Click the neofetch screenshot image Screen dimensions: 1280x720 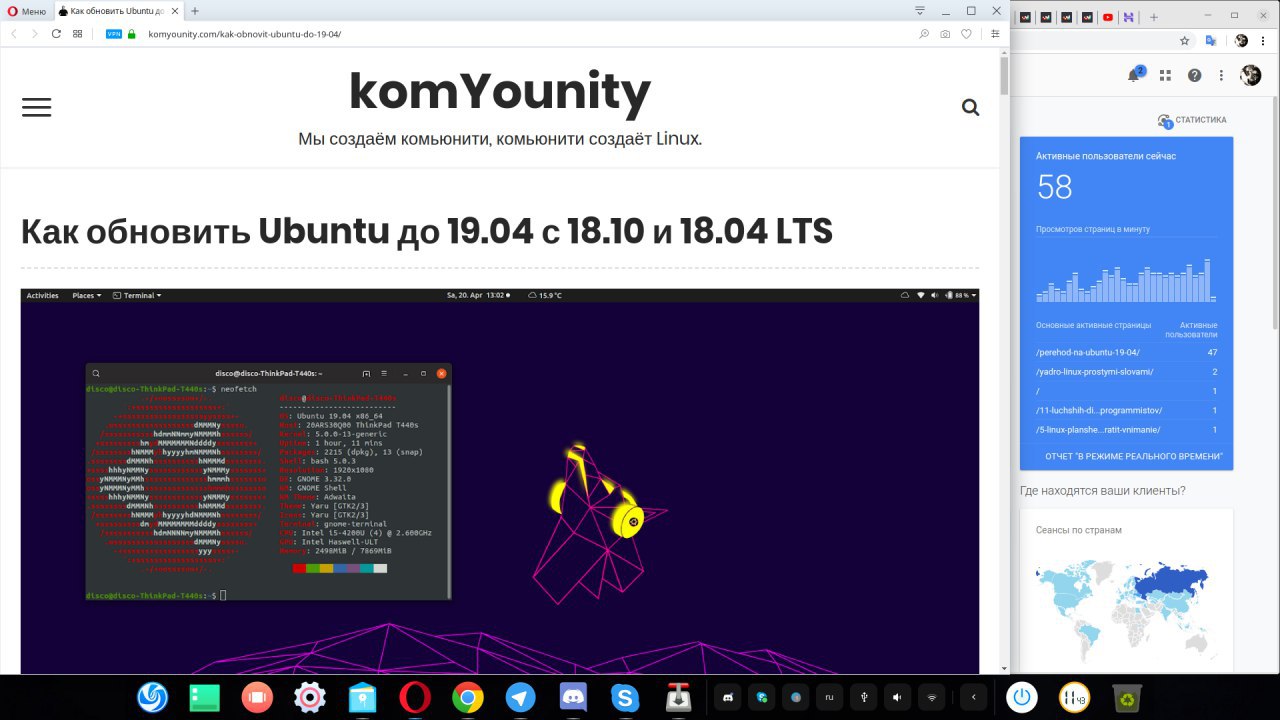coord(500,481)
